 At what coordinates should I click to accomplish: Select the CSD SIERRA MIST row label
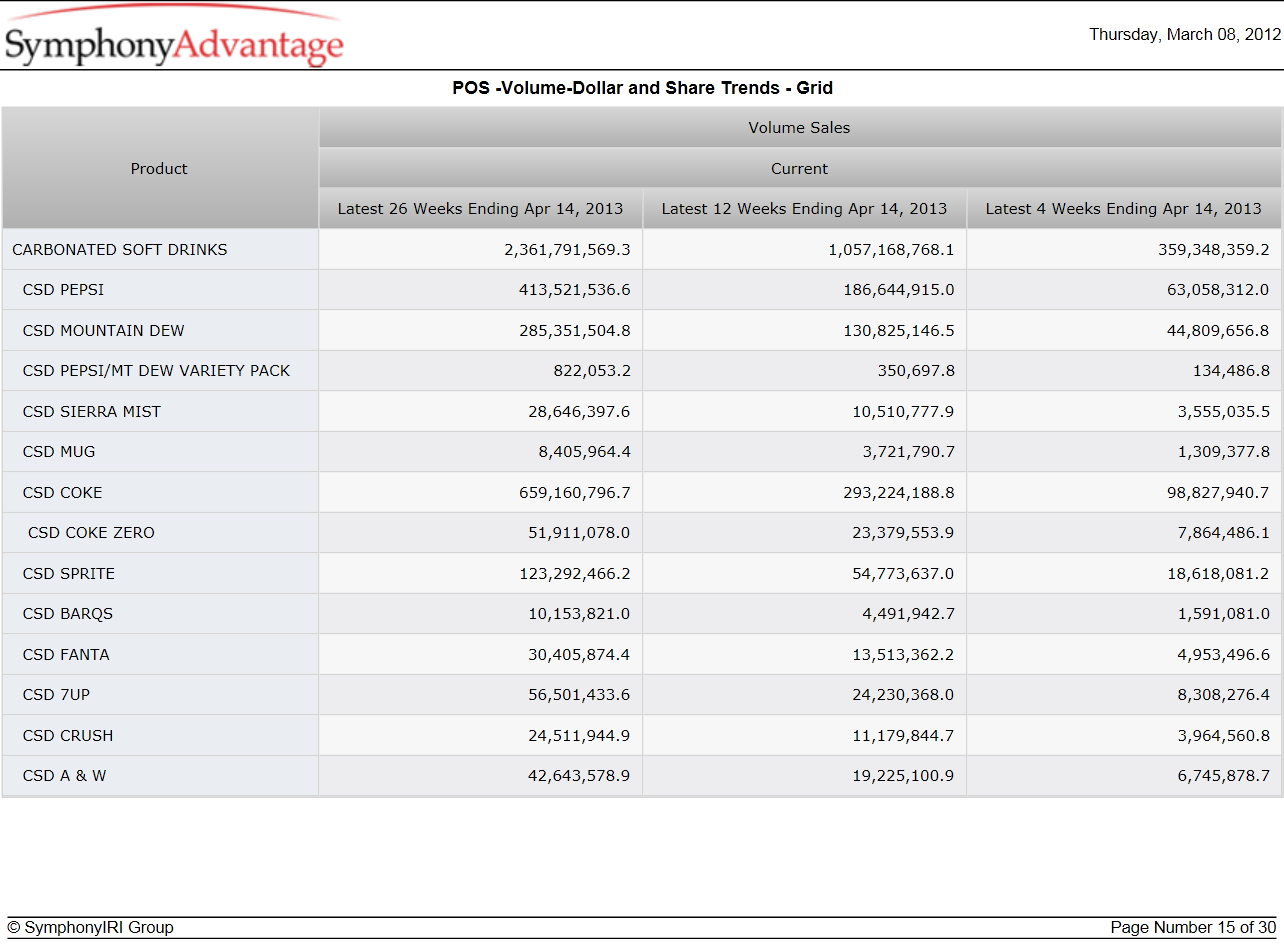(x=92, y=412)
